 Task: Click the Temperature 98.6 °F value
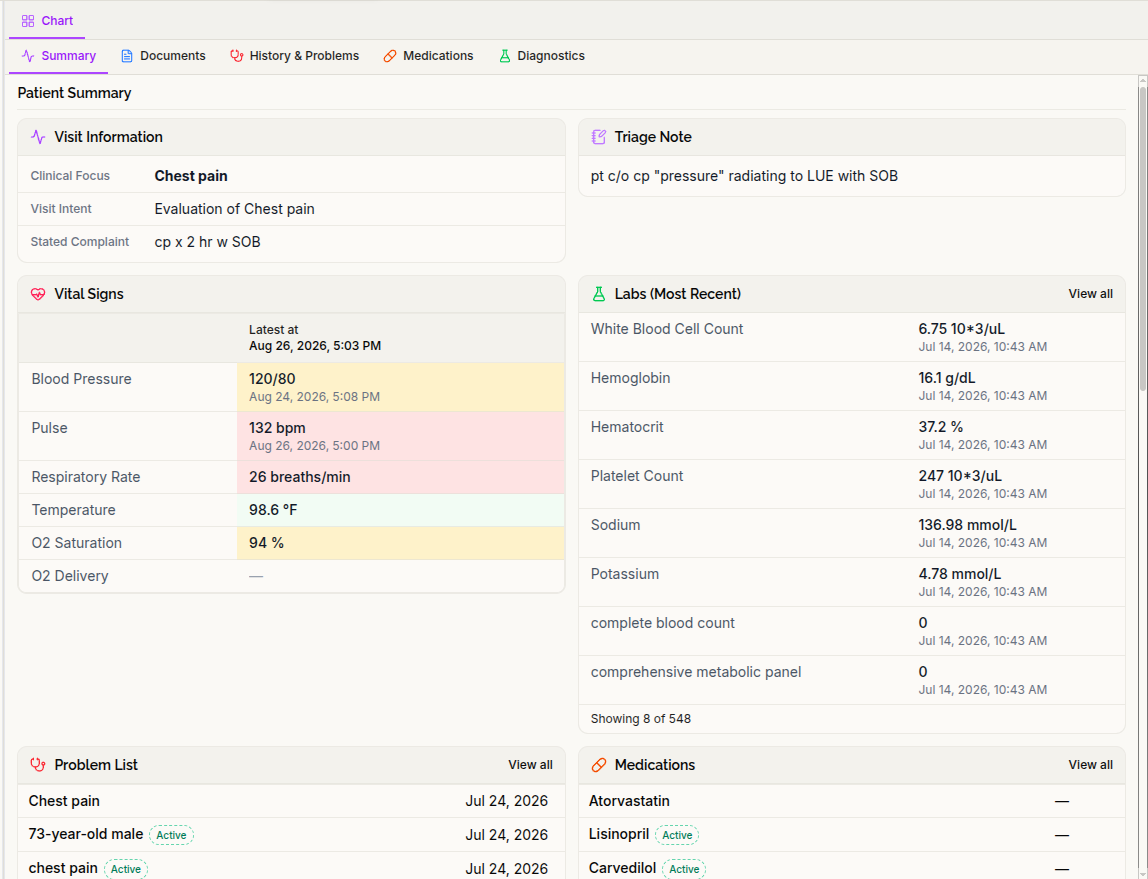tap(273, 510)
